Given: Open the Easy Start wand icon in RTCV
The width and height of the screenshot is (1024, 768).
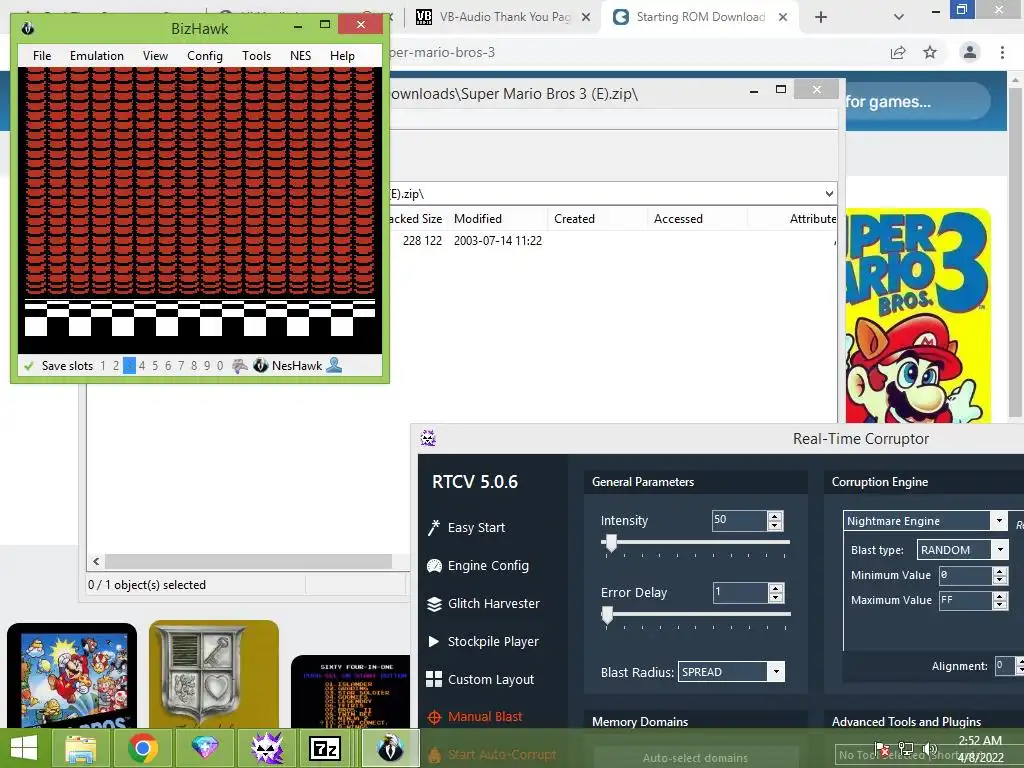Looking at the screenshot, I should (434, 528).
